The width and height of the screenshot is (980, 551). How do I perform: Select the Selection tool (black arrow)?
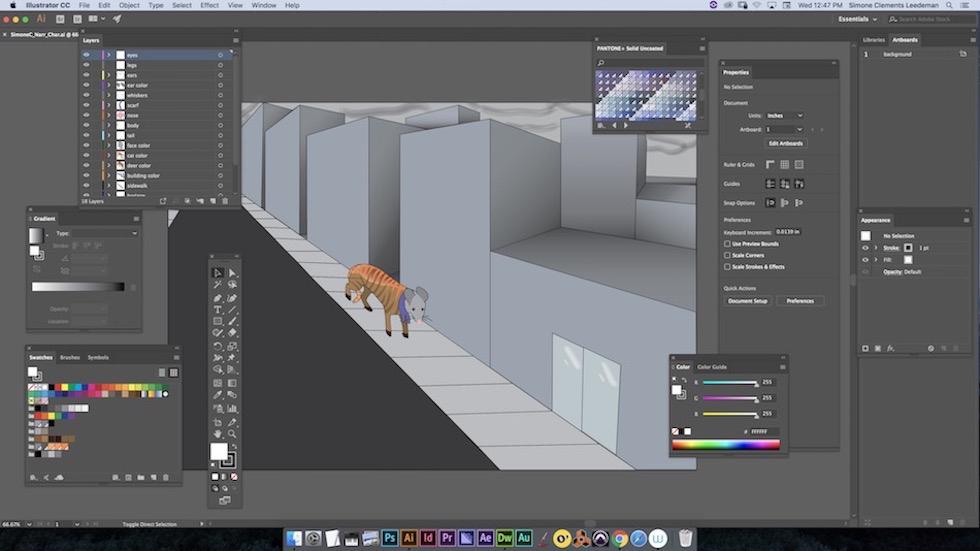[x=218, y=273]
